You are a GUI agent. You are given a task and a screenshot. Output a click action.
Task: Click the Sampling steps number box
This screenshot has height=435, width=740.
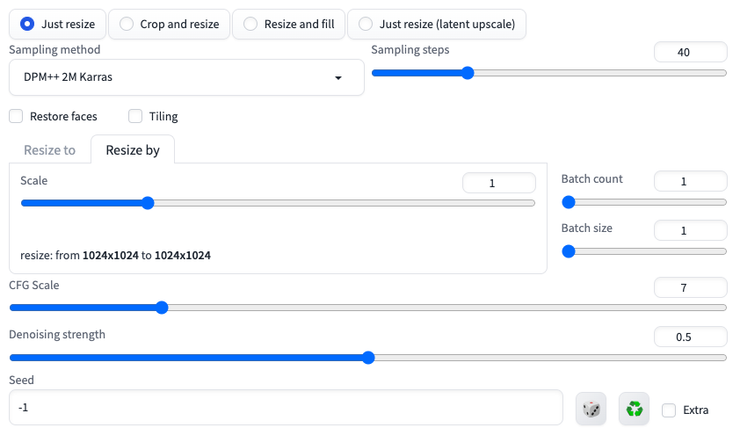(x=690, y=52)
